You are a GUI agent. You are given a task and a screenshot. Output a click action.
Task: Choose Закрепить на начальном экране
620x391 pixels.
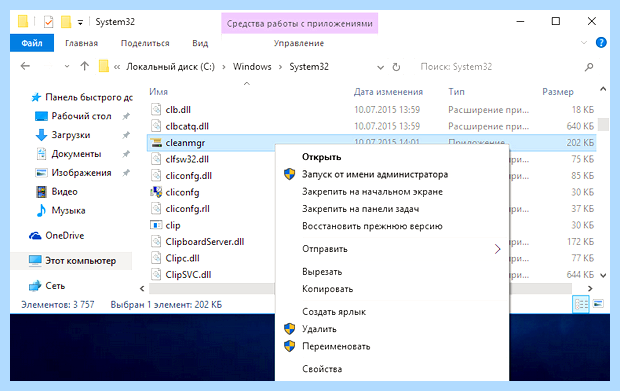pyautogui.click(x=391, y=192)
